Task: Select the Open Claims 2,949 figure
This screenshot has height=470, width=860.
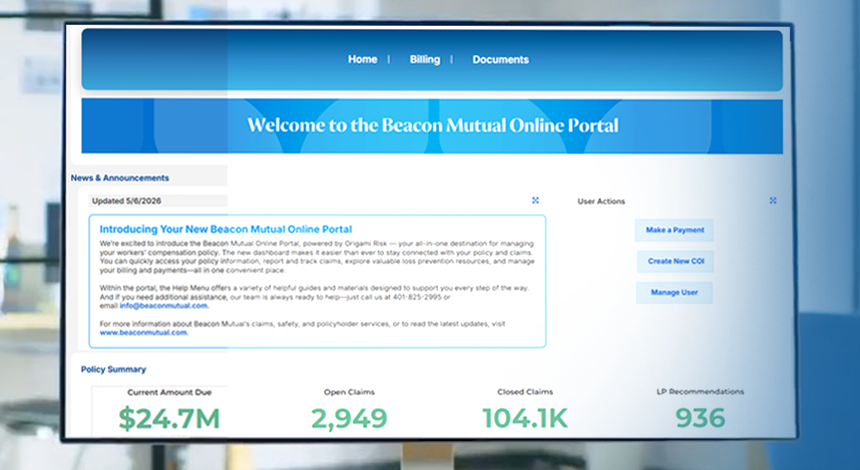Action: [x=349, y=418]
